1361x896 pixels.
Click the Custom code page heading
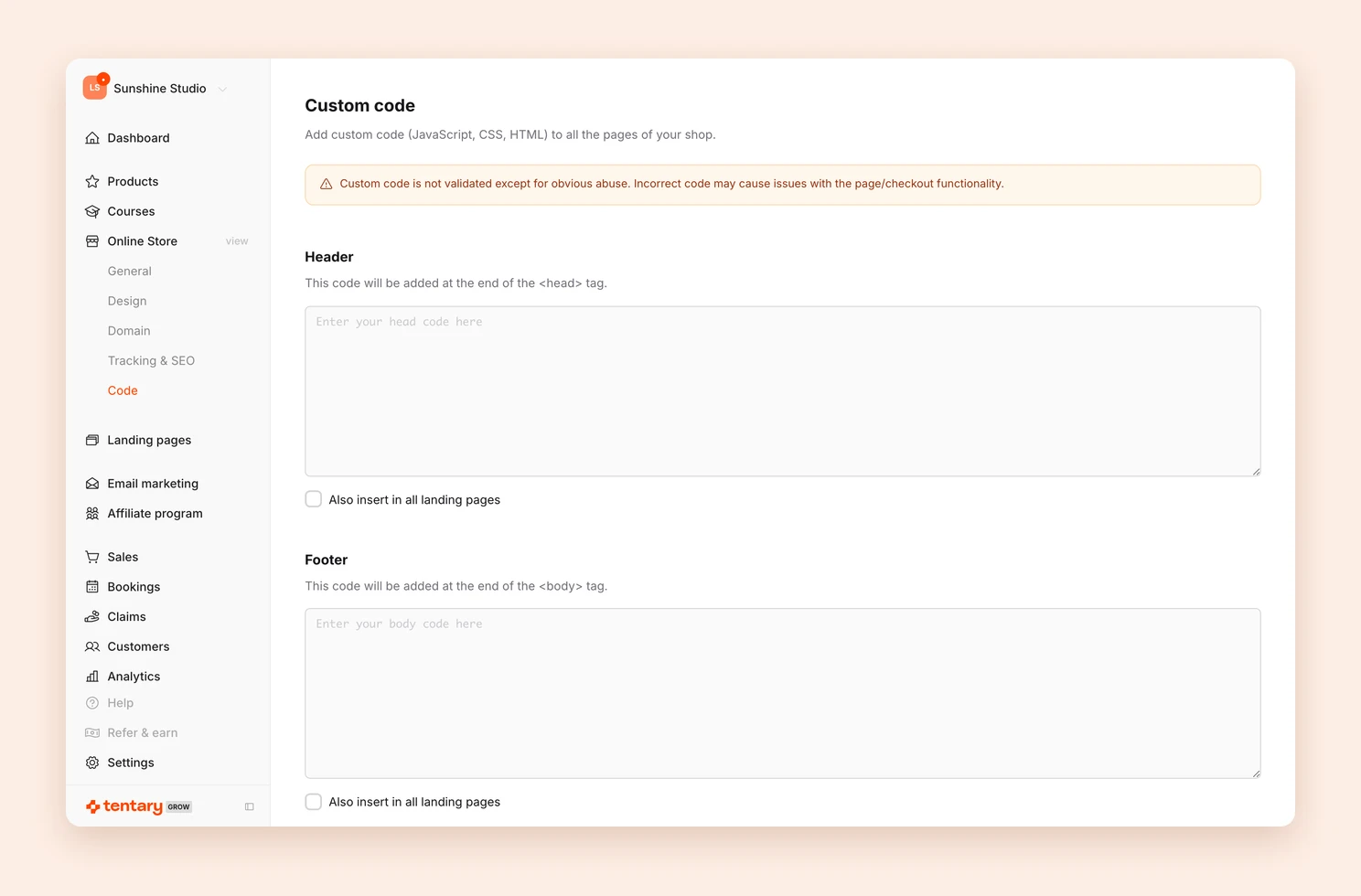(x=360, y=106)
